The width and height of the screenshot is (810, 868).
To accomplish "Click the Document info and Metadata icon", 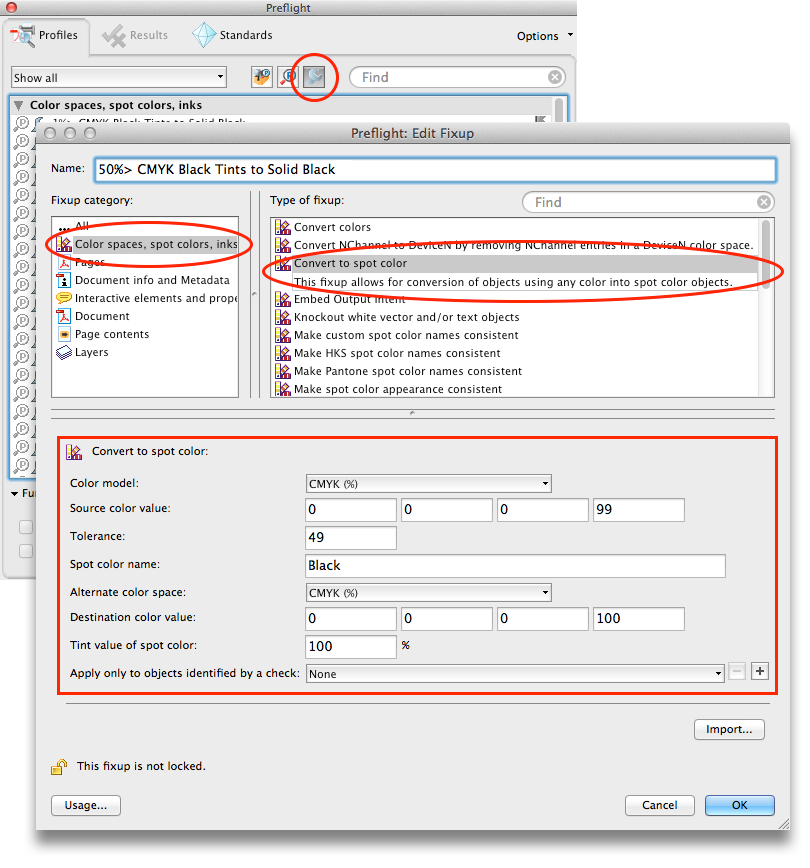I will pos(64,280).
